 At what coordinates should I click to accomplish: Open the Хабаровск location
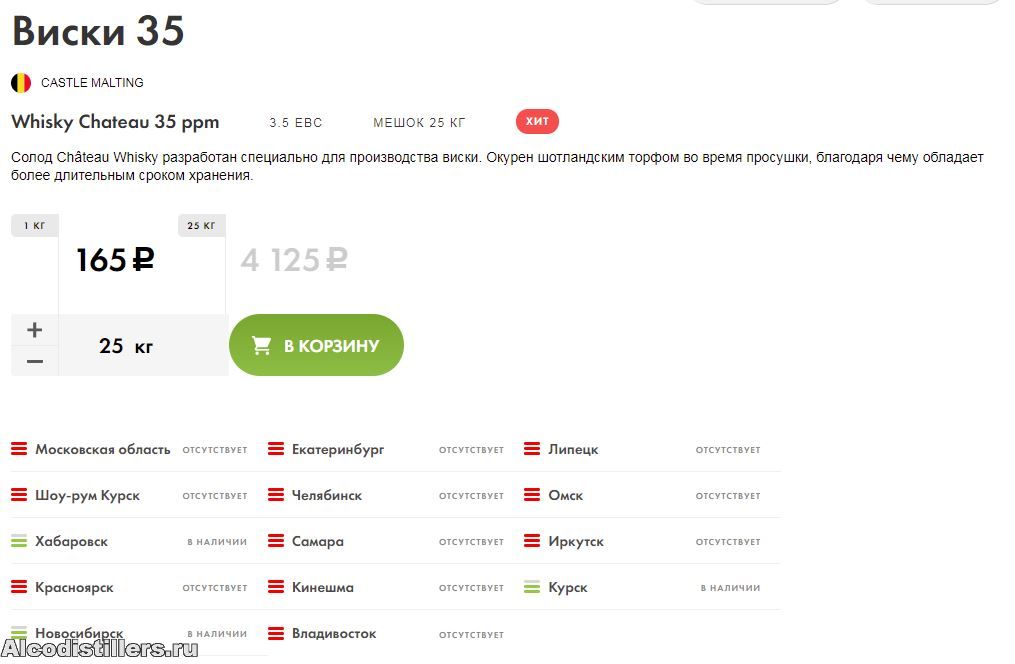71,542
